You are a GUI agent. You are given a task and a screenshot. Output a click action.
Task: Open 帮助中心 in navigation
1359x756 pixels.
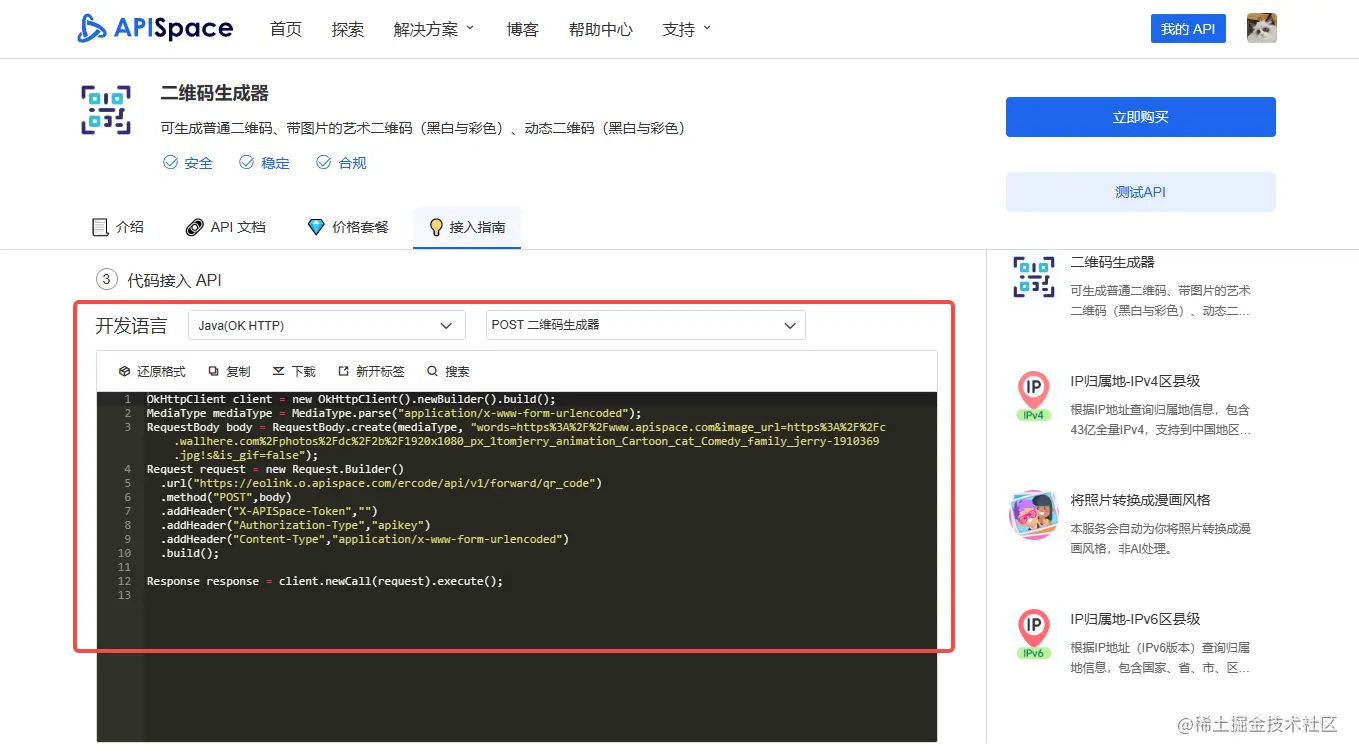click(x=601, y=29)
